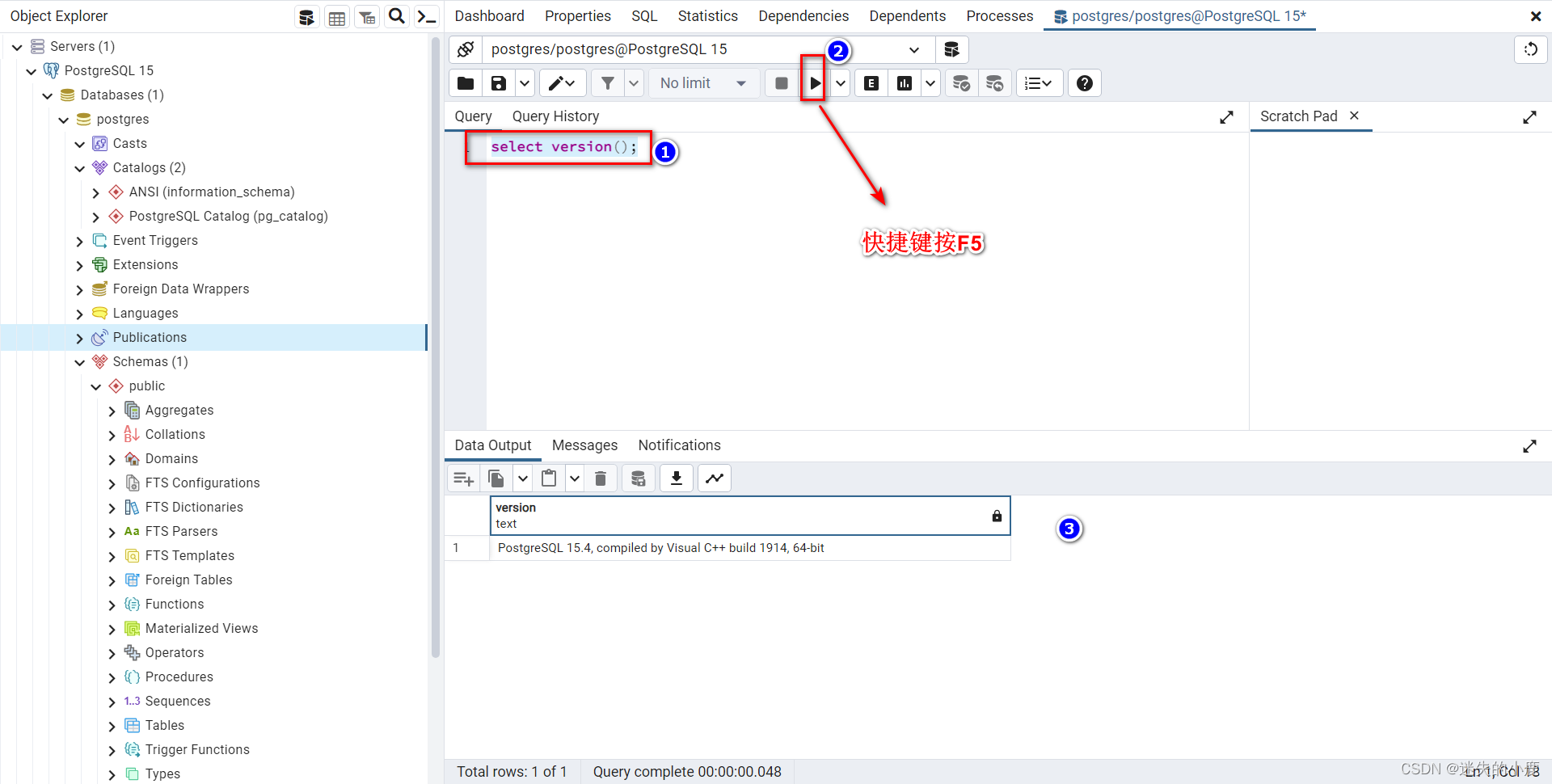Open the Macros list icon
1552x784 pixels.
click(1039, 83)
